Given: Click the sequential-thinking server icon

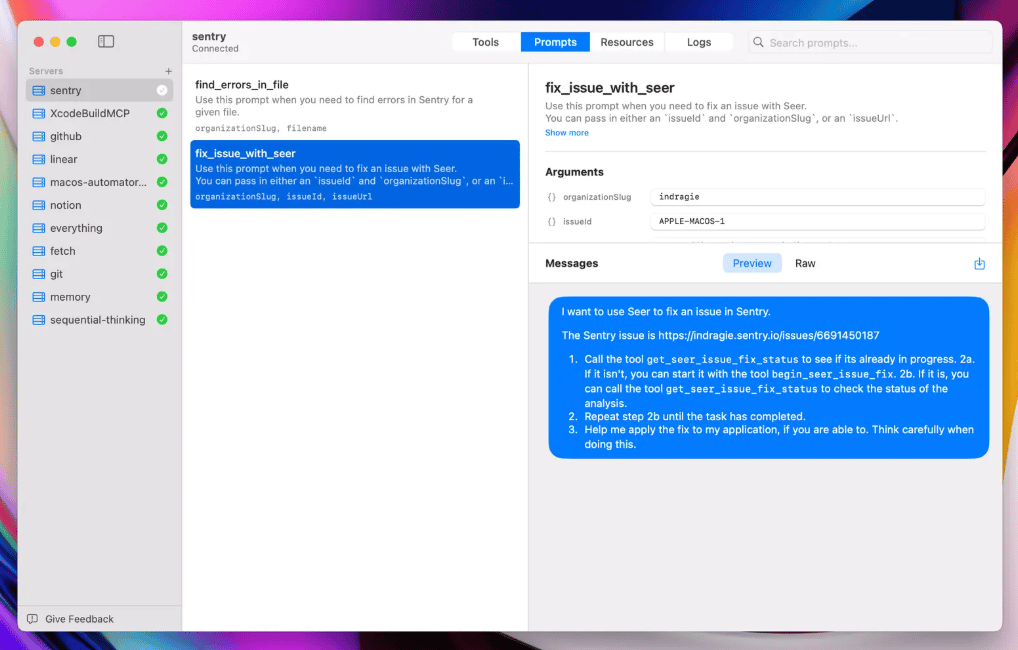Looking at the screenshot, I should pos(39,319).
